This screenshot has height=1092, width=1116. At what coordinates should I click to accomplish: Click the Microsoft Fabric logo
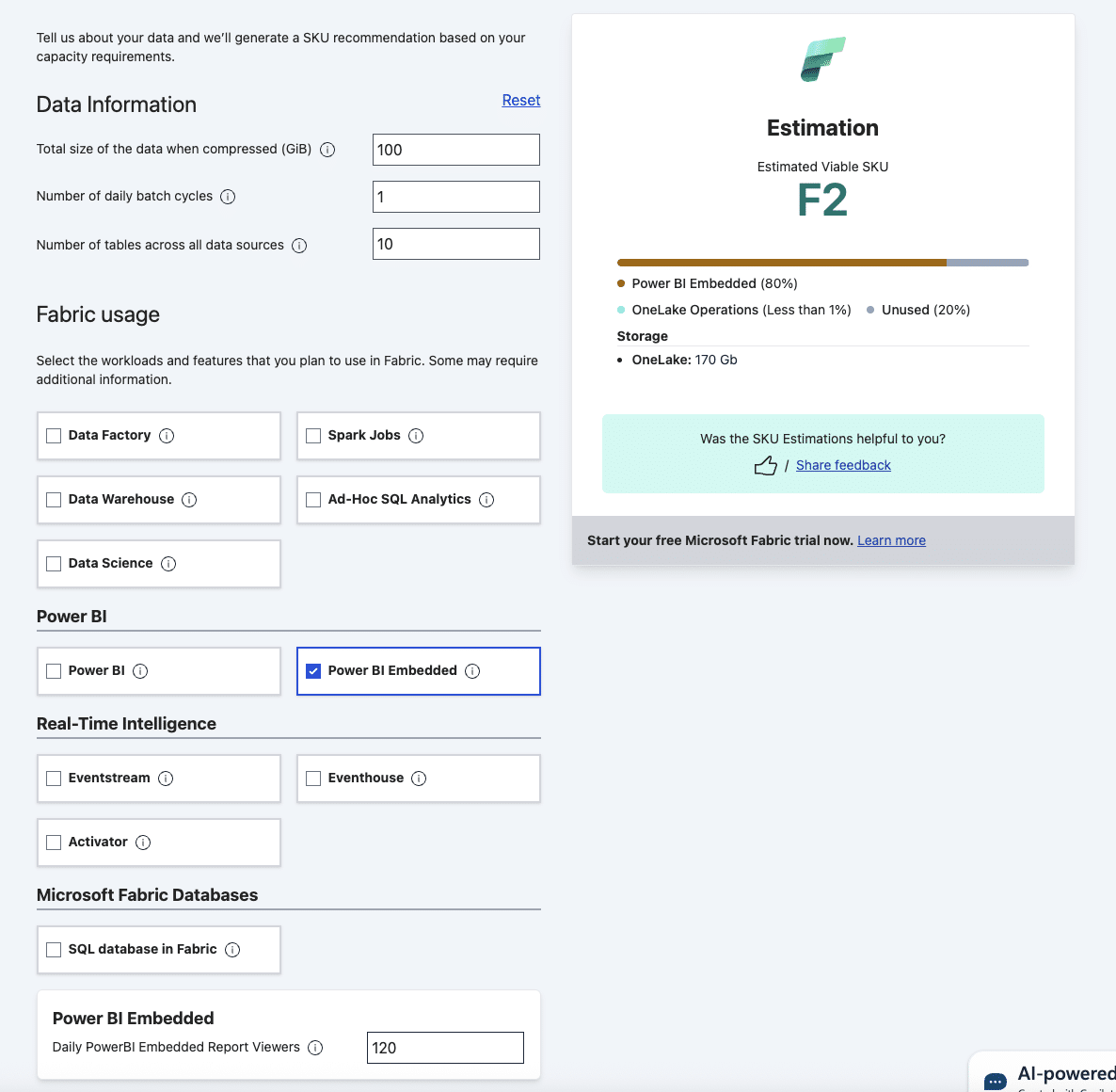click(x=822, y=59)
